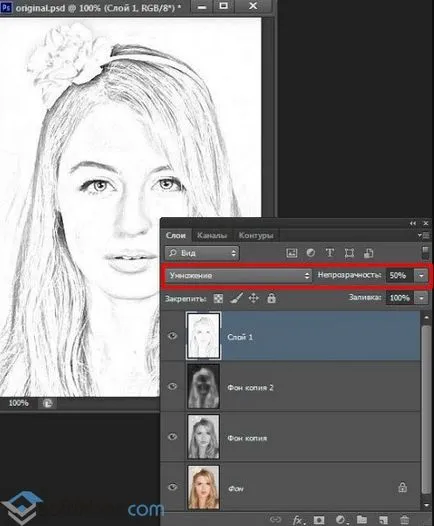Hide the Фон копия 2 layer
434x526 pixels.
tap(172, 386)
